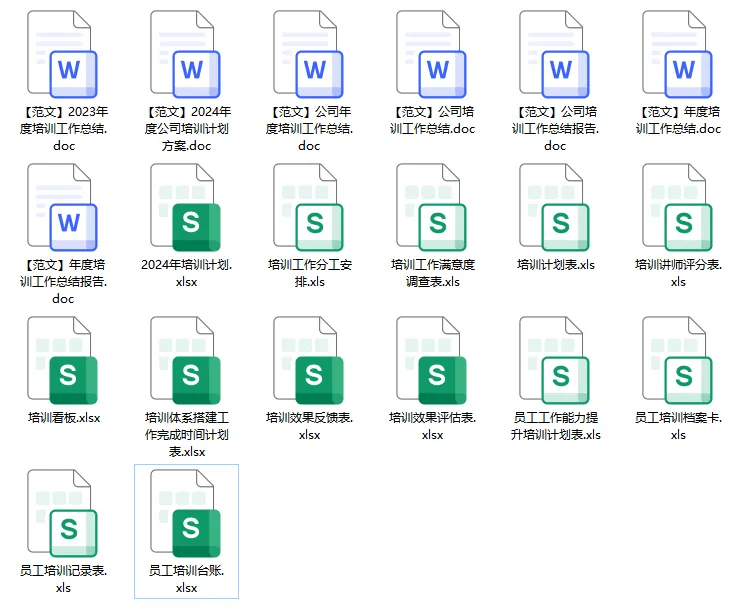Viewport: 730px width, 611px height.
Task: Select the 【范文】2024年度公司培训计划方案.doc icon
Action: point(185,54)
